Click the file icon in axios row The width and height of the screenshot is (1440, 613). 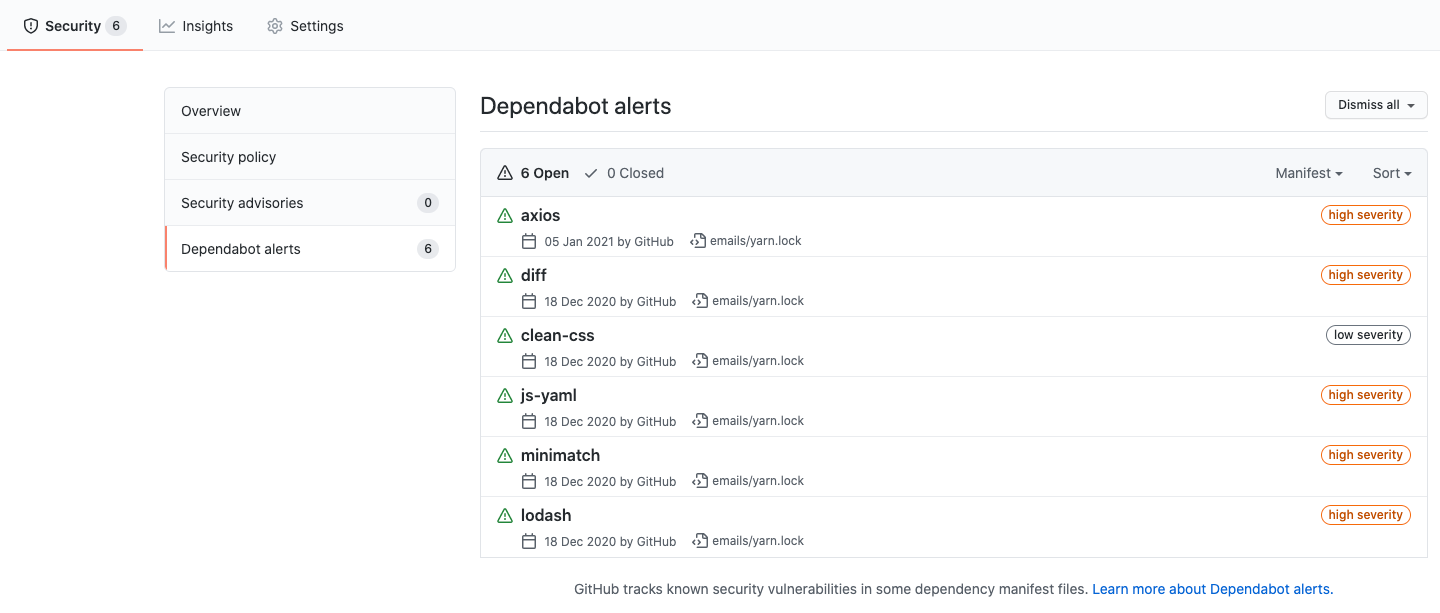(x=698, y=241)
